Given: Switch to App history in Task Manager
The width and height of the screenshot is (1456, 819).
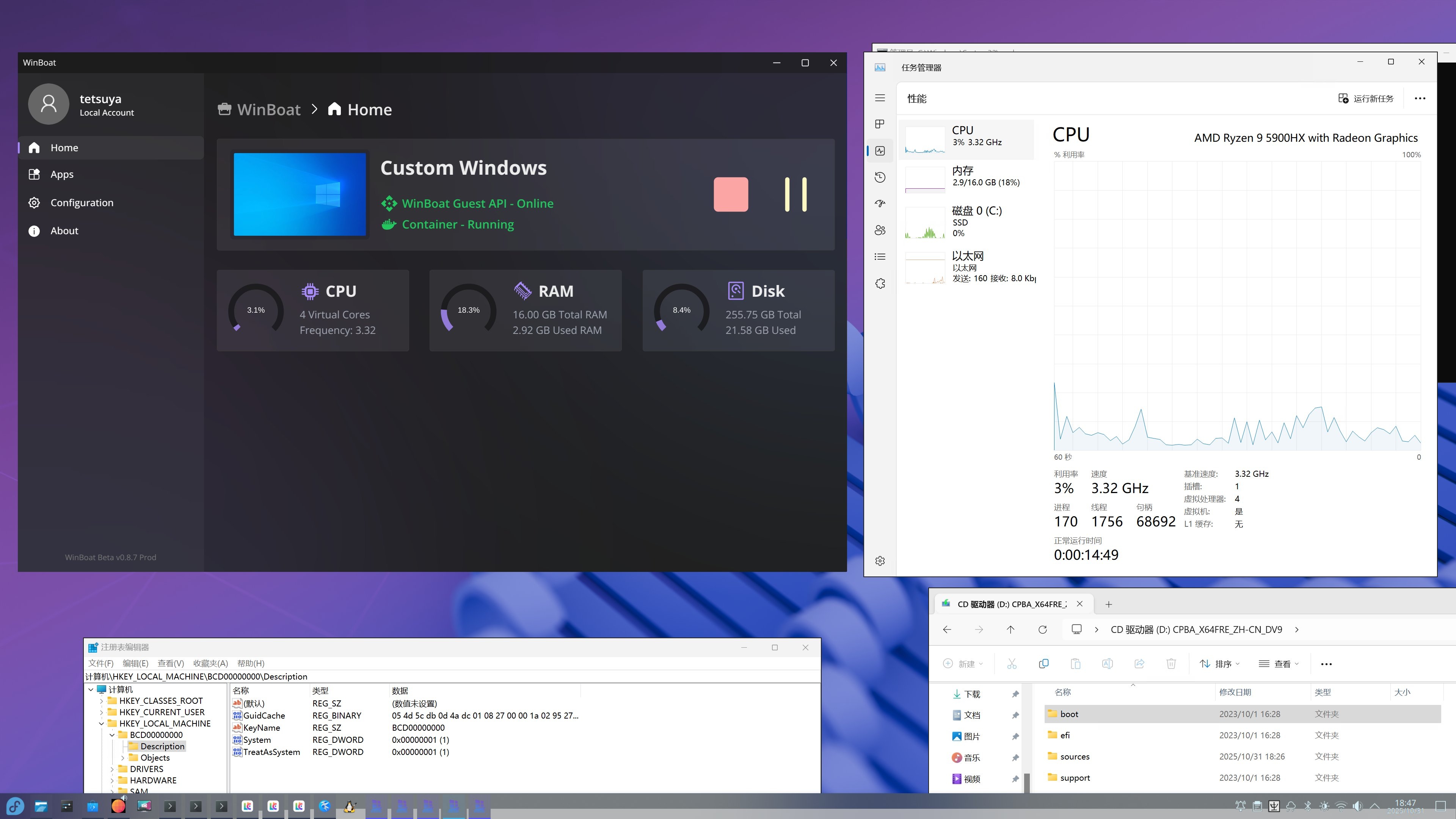Looking at the screenshot, I should click(x=880, y=177).
